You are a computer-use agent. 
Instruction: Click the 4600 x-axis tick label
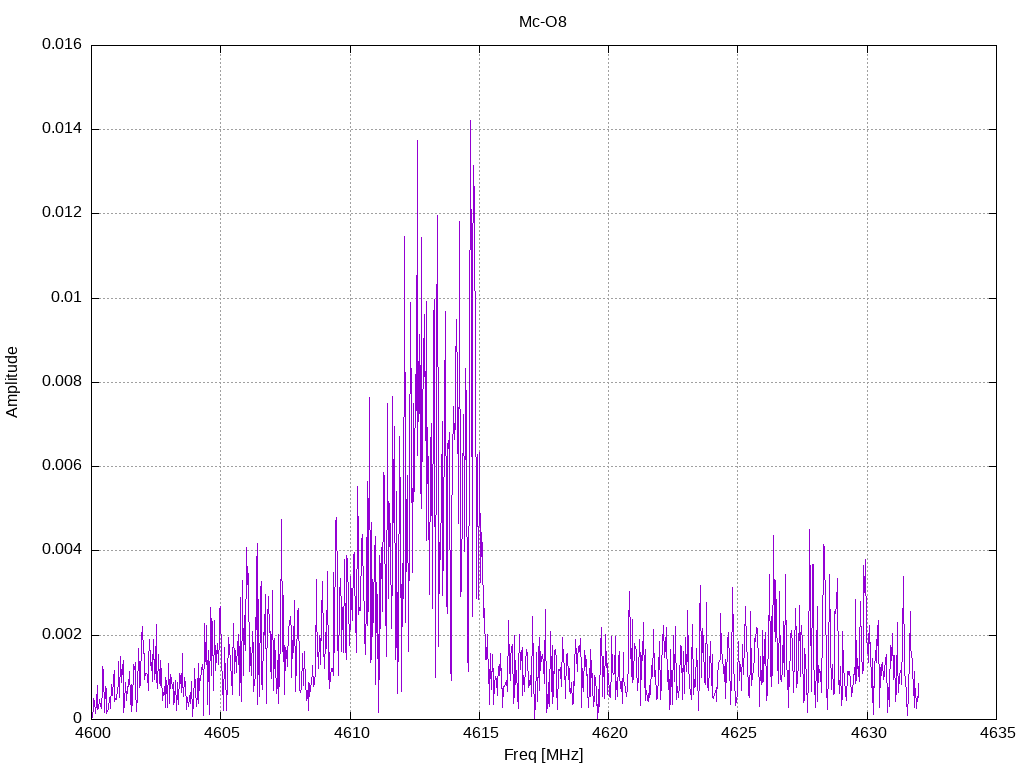pyautogui.click(x=91, y=734)
